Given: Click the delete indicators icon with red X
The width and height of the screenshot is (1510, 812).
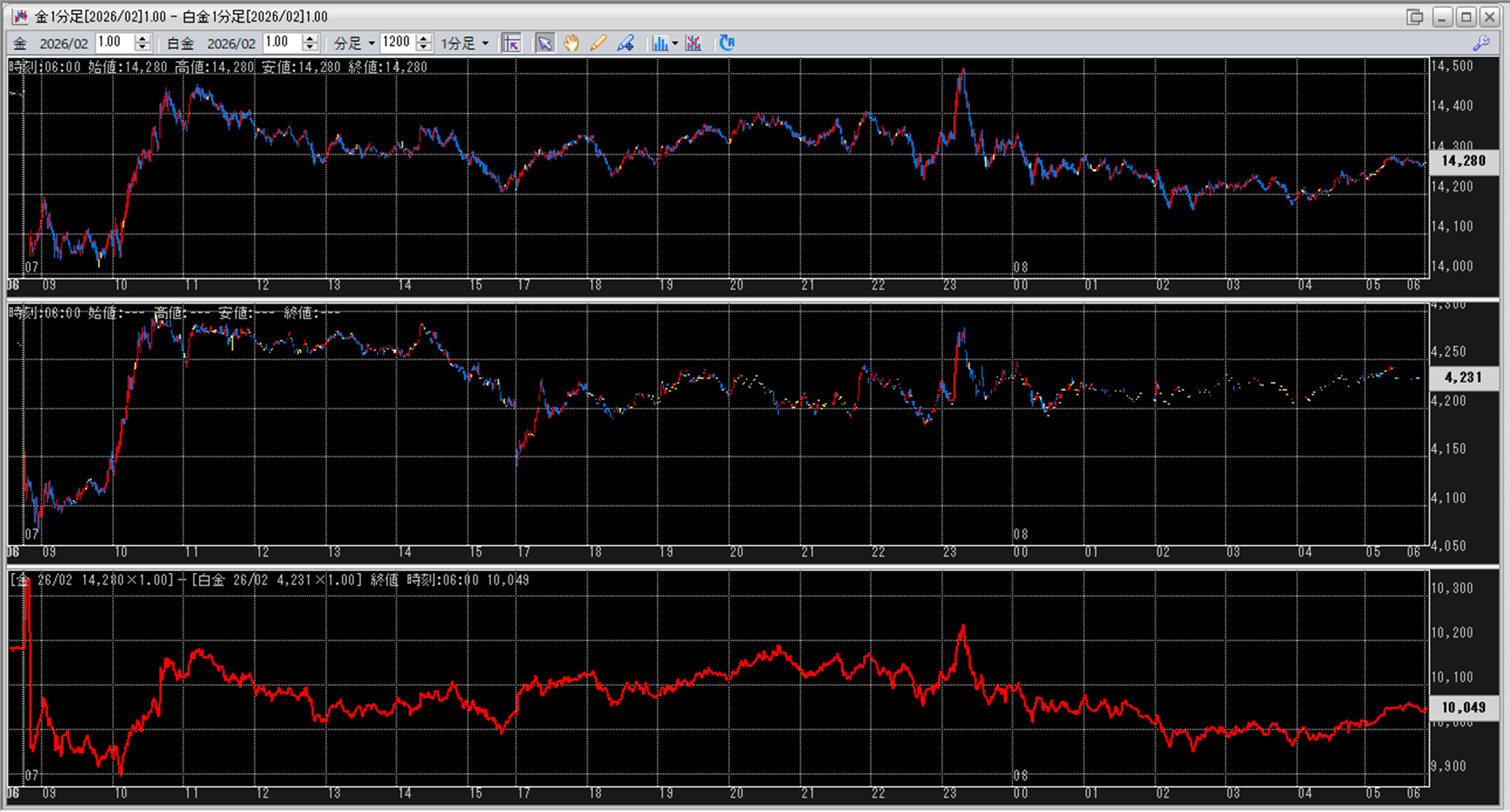Looking at the screenshot, I should pyautogui.click(x=694, y=43).
